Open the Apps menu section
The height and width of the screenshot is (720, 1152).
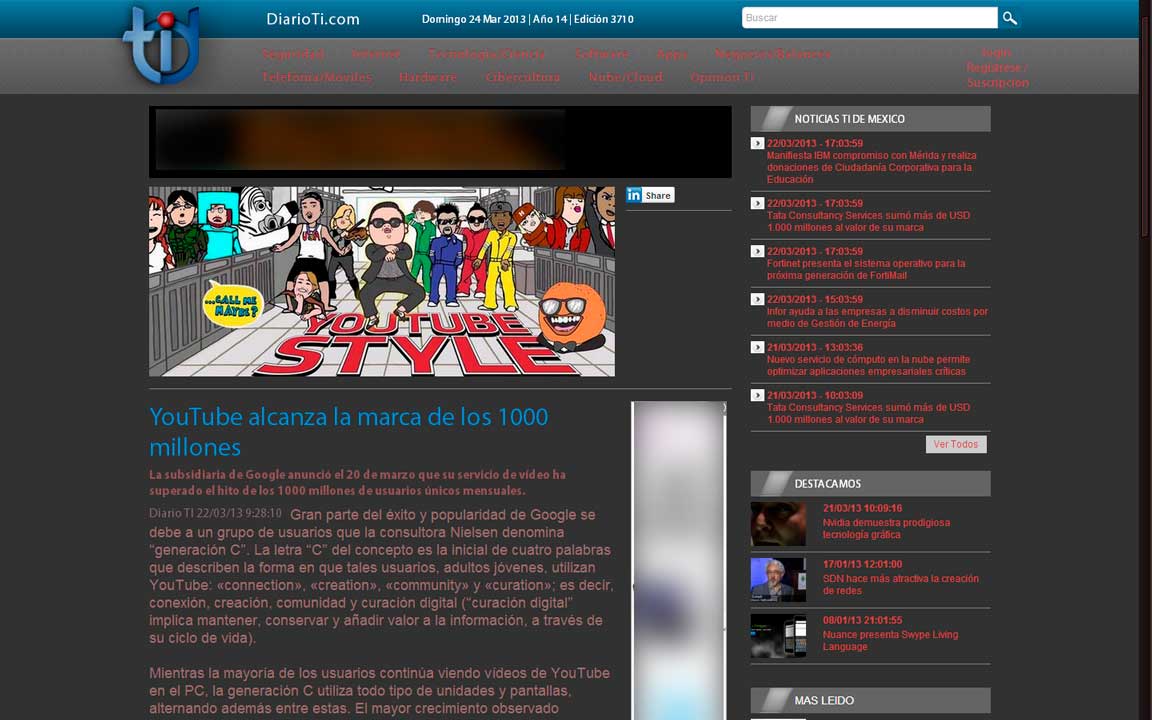pyautogui.click(x=672, y=54)
